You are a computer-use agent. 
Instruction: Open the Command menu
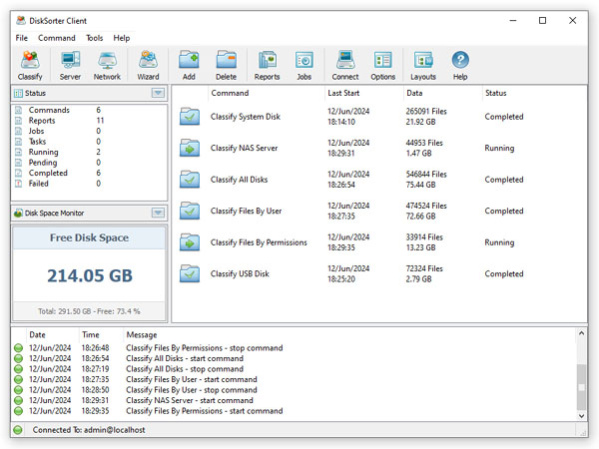pyautogui.click(x=57, y=38)
